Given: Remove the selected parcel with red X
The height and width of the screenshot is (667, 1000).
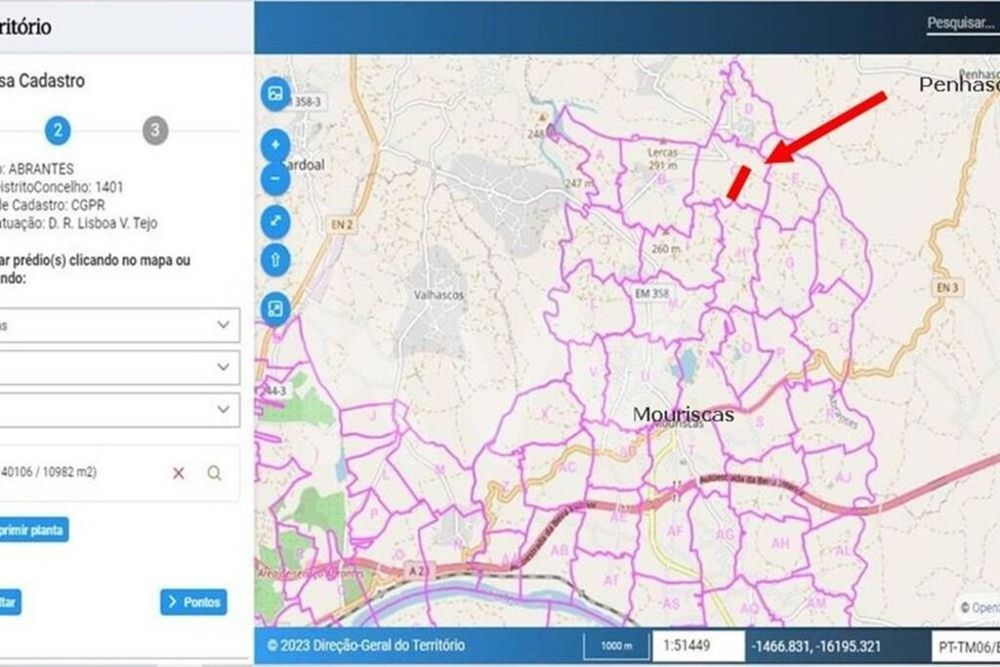Looking at the screenshot, I should (x=179, y=473).
